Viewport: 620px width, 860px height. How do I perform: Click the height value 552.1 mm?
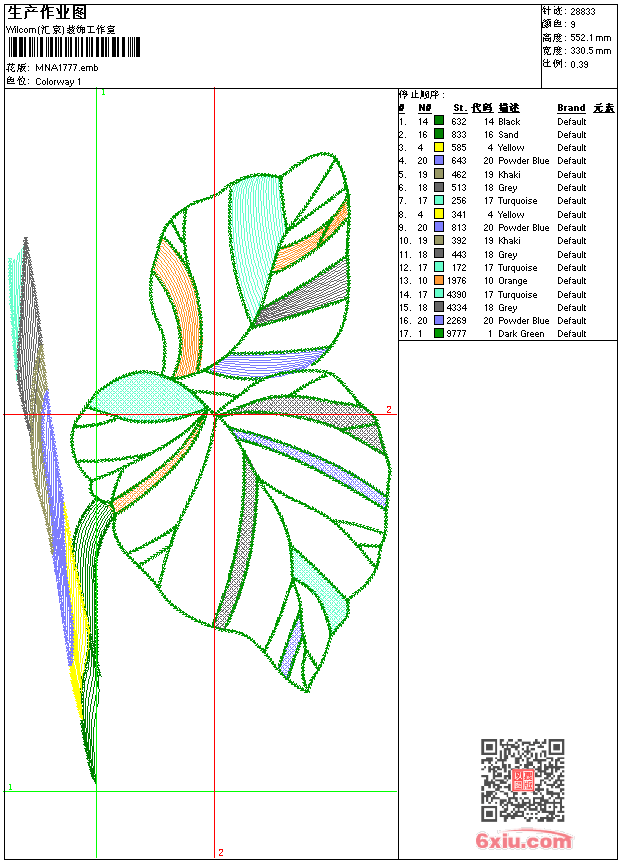[x=590, y=37]
